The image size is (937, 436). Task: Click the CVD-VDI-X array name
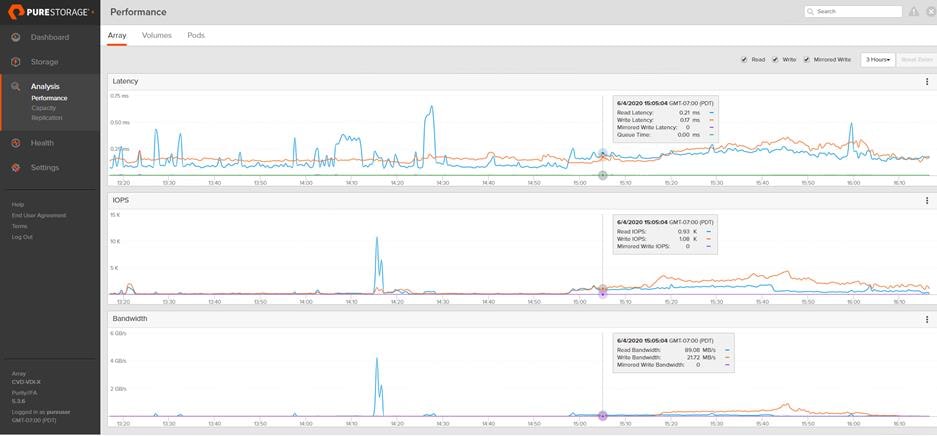[x=26, y=382]
